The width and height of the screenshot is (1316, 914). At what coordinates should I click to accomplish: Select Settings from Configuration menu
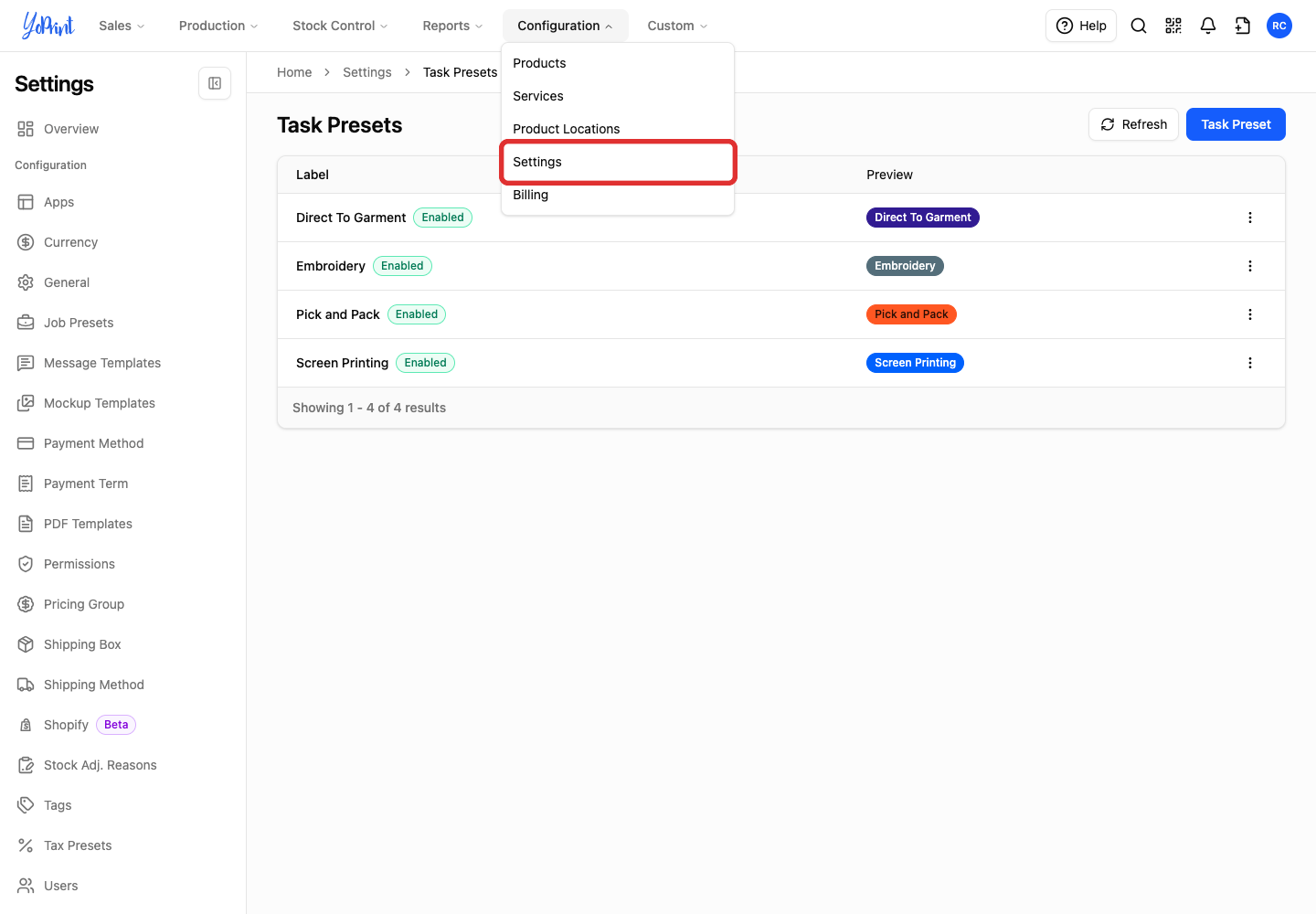pos(618,162)
